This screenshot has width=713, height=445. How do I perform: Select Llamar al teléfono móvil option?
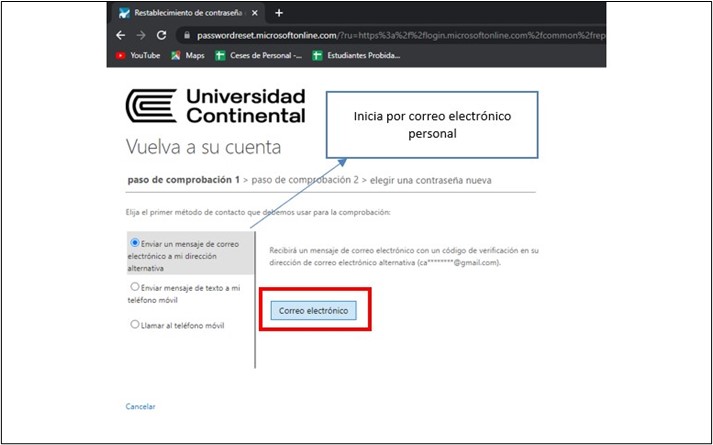(135, 324)
